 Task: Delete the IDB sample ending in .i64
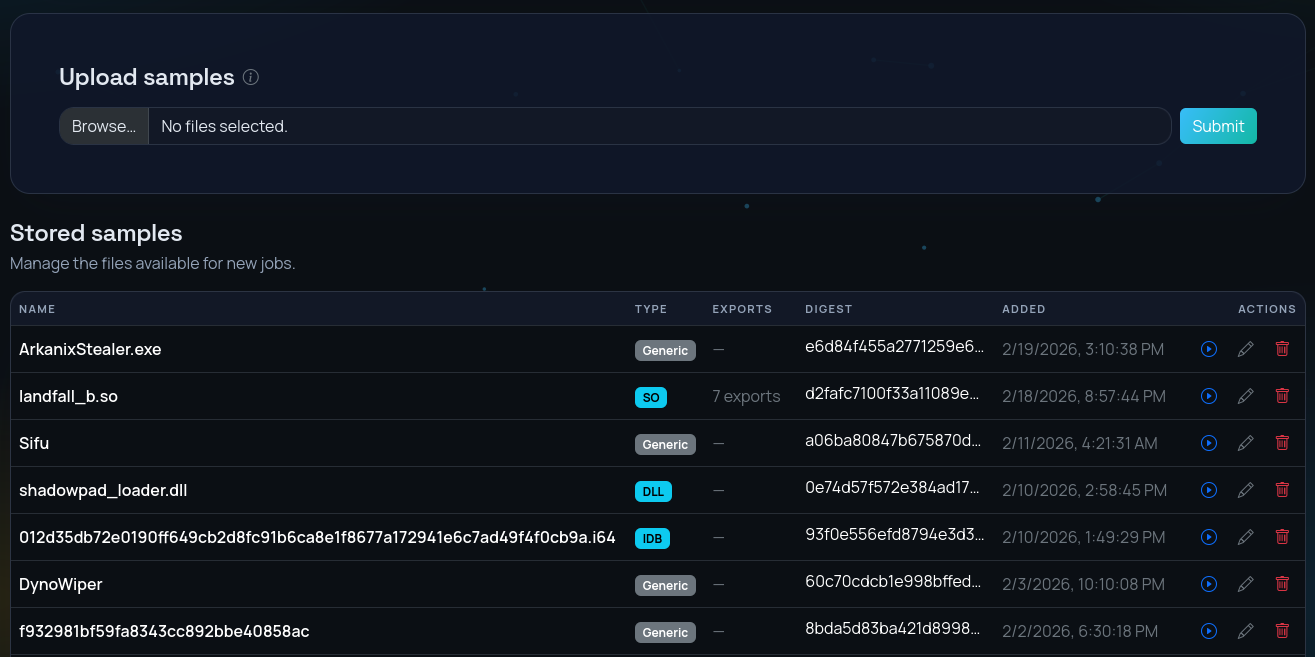click(x=1282, y=537)
